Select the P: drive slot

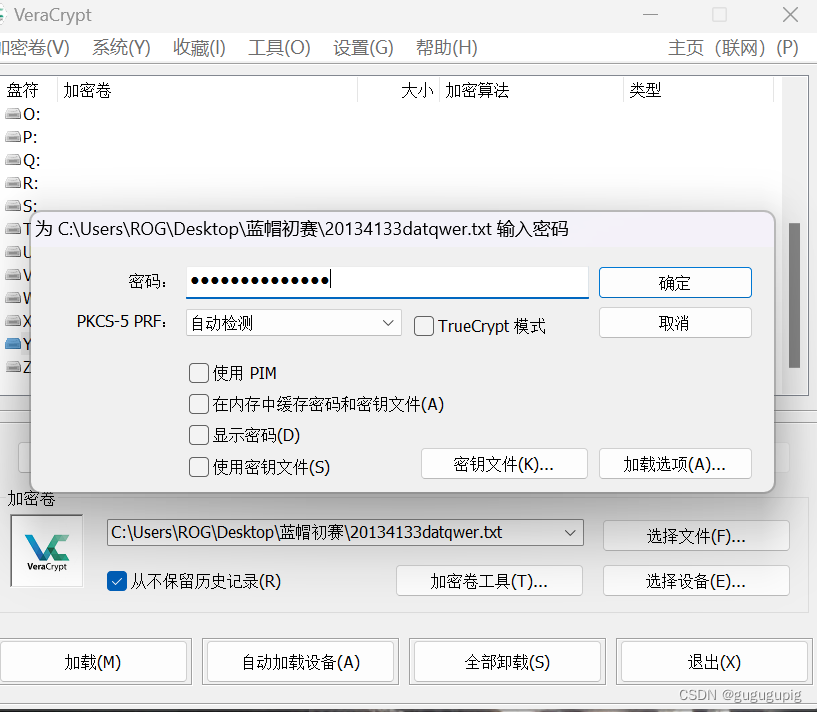pos(22,137)
